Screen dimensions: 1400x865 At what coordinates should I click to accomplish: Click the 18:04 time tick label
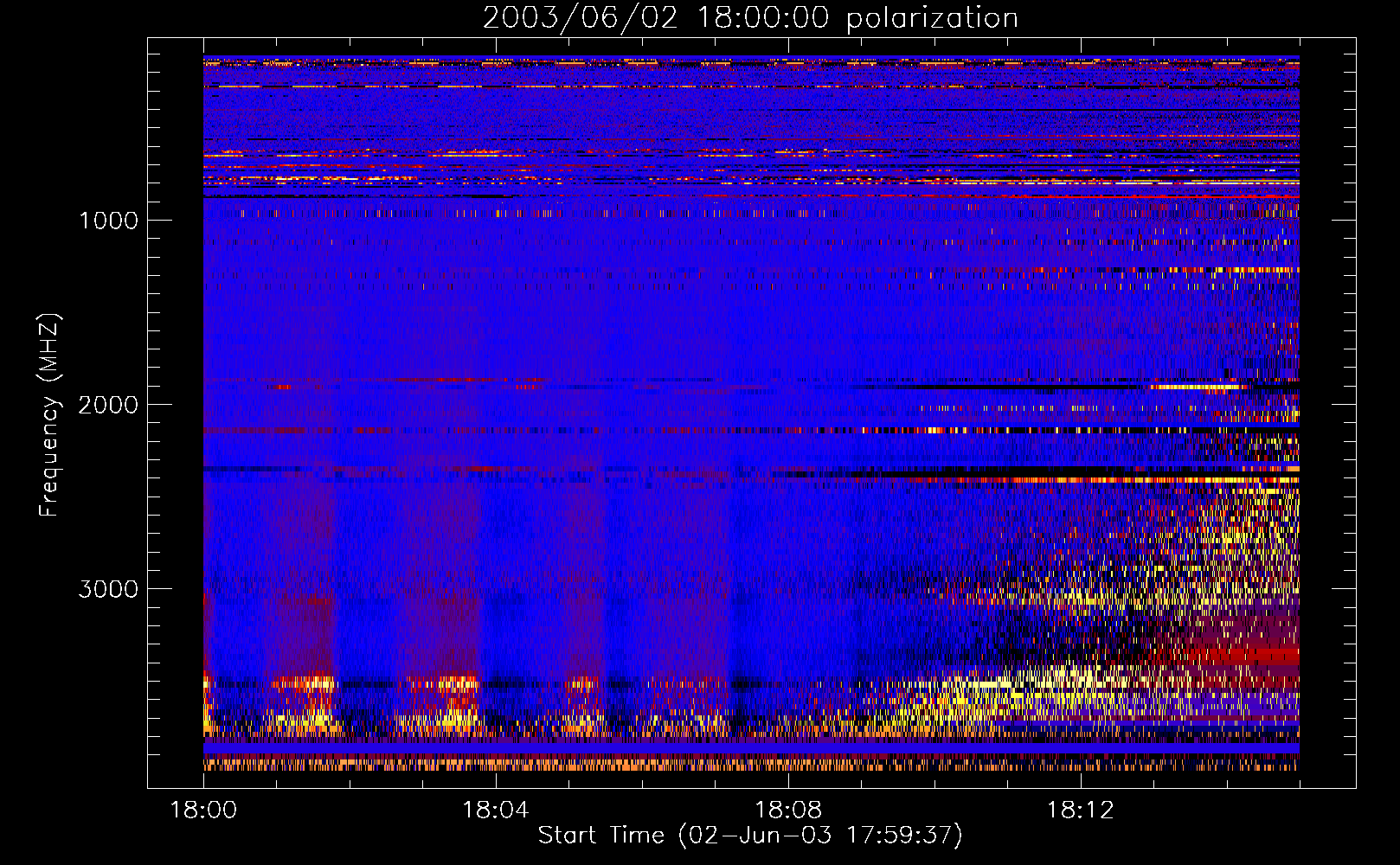pyautogui.click(x=496, y=811)
